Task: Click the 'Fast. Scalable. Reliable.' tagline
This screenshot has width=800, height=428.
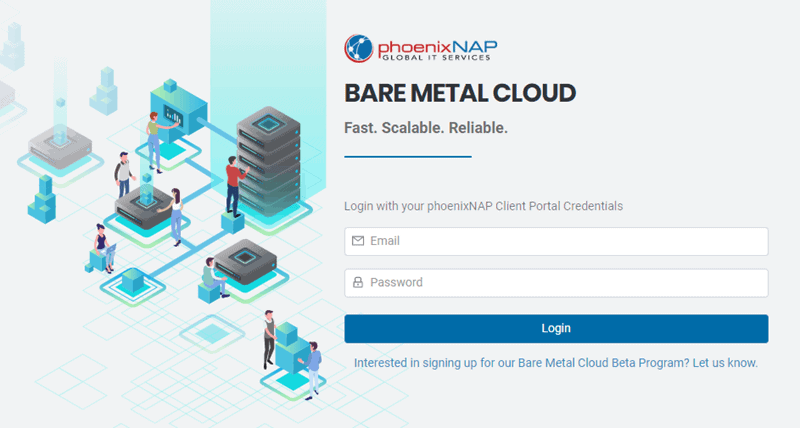Action: pos(426,128)
